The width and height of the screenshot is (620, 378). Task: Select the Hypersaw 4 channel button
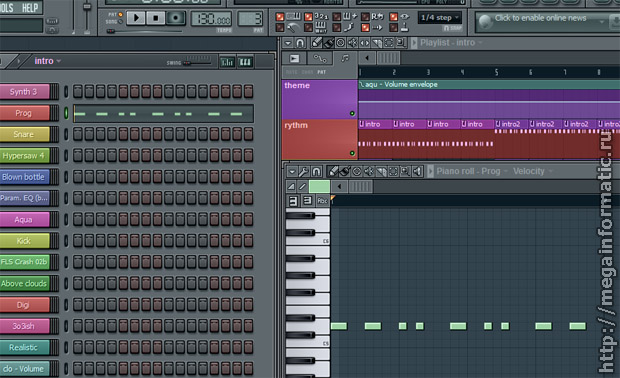coord(25,156)
